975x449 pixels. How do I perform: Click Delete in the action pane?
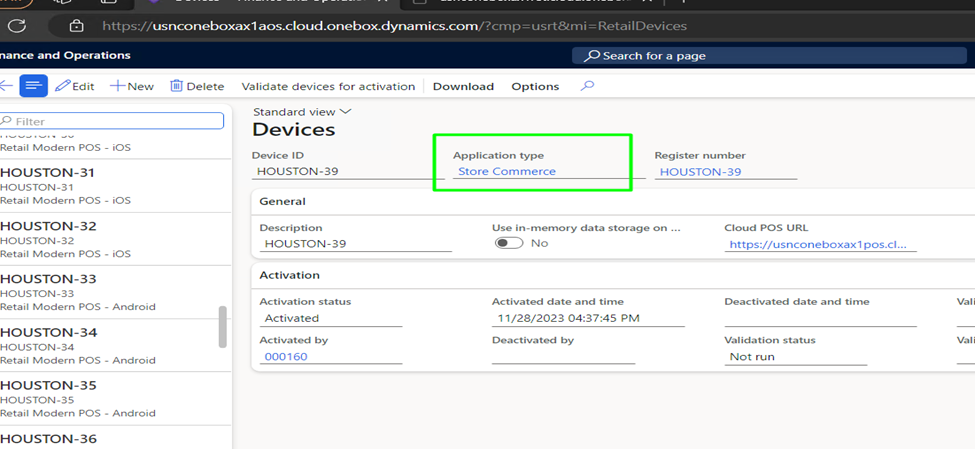click(x=197, y=86)
